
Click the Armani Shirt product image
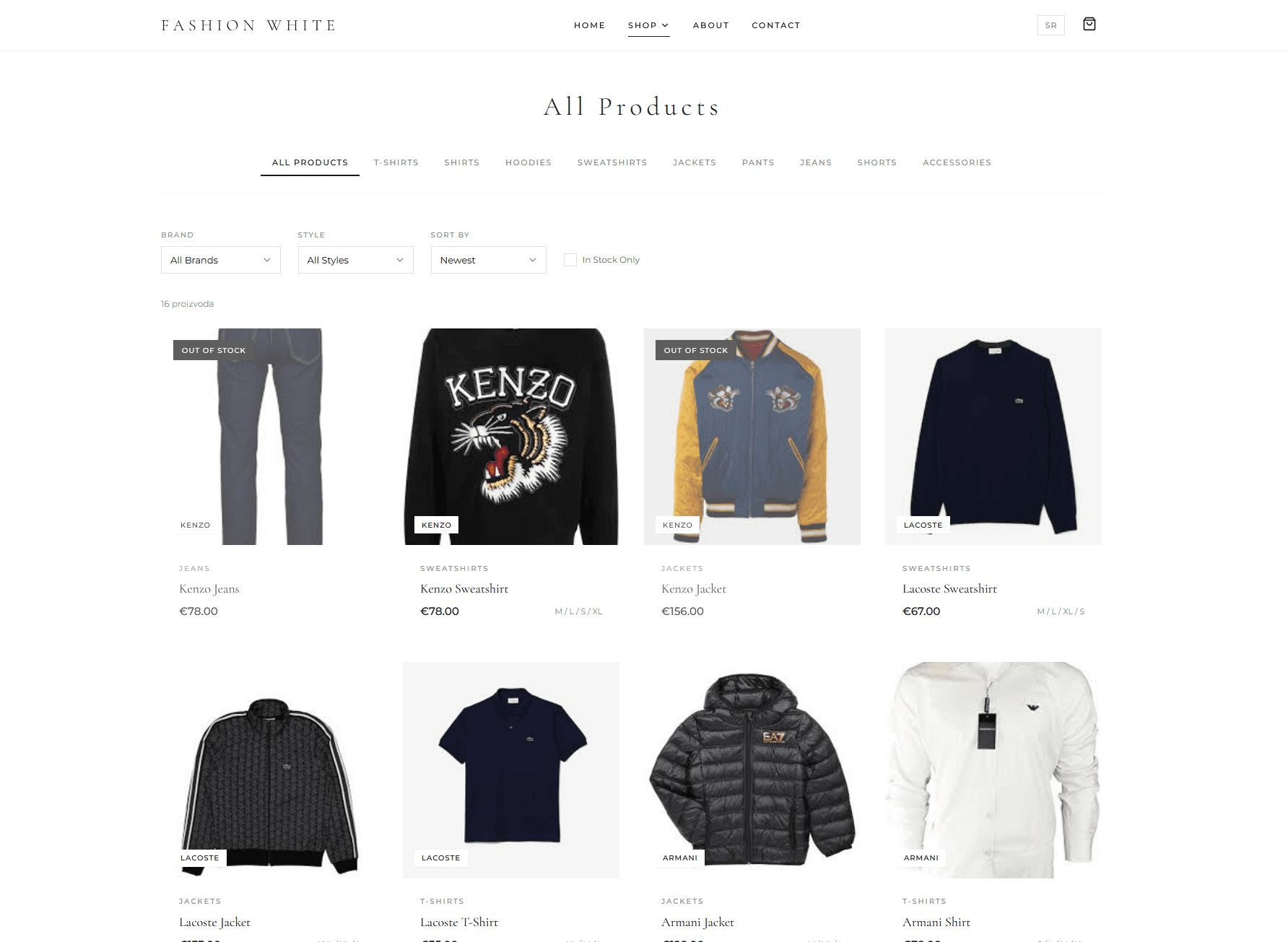[993, 770]
